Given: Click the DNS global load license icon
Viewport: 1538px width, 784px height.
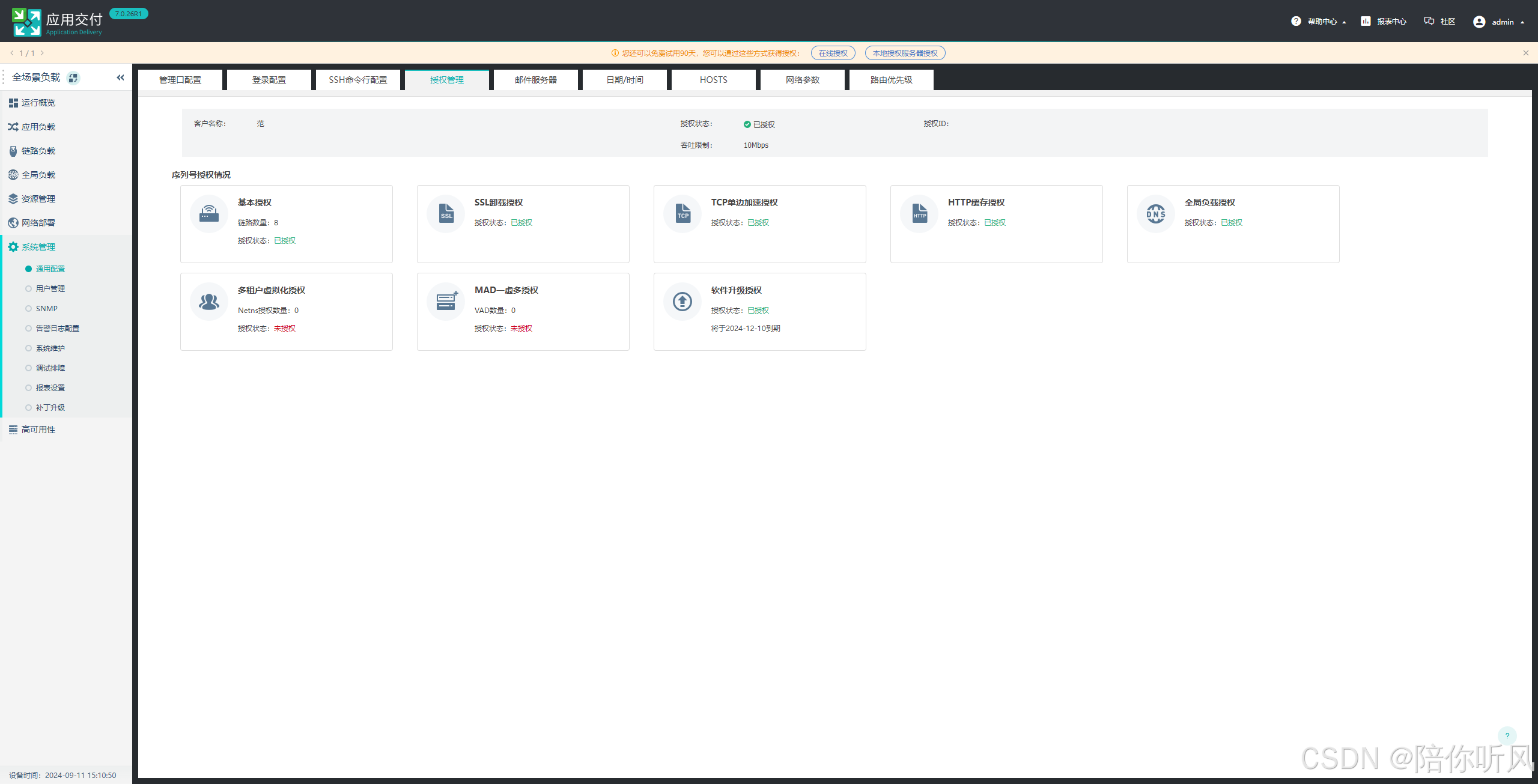Looking at the screenshot, I should click(1156, 214).
